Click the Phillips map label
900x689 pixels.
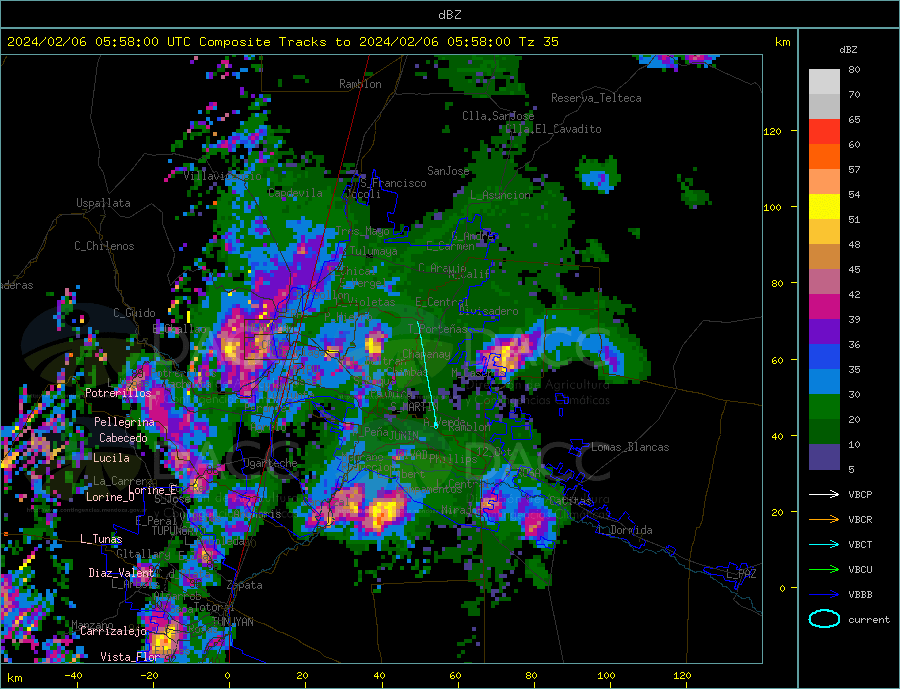[x=453, y=459]
